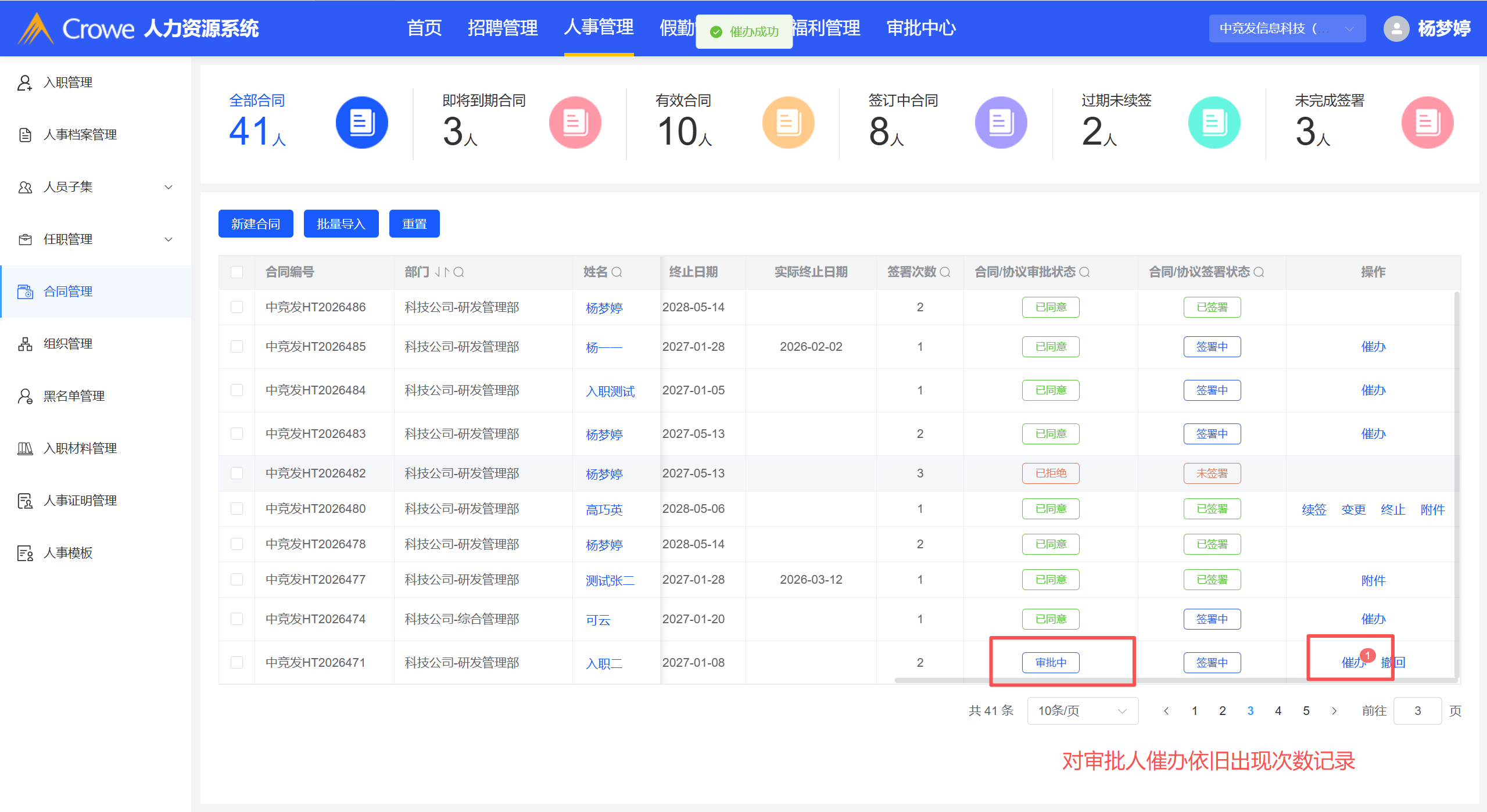Click the search icon beside 姓名 column

point(617,272)
